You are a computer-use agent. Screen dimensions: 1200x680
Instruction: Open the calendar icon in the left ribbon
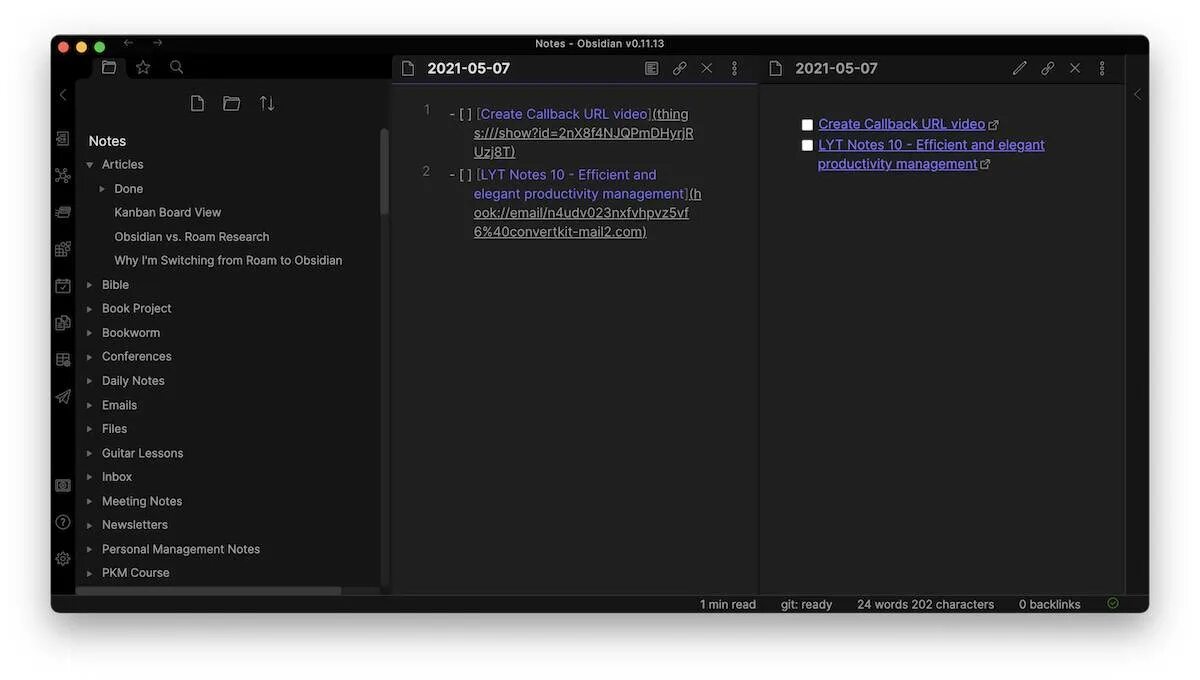(62, 284)
